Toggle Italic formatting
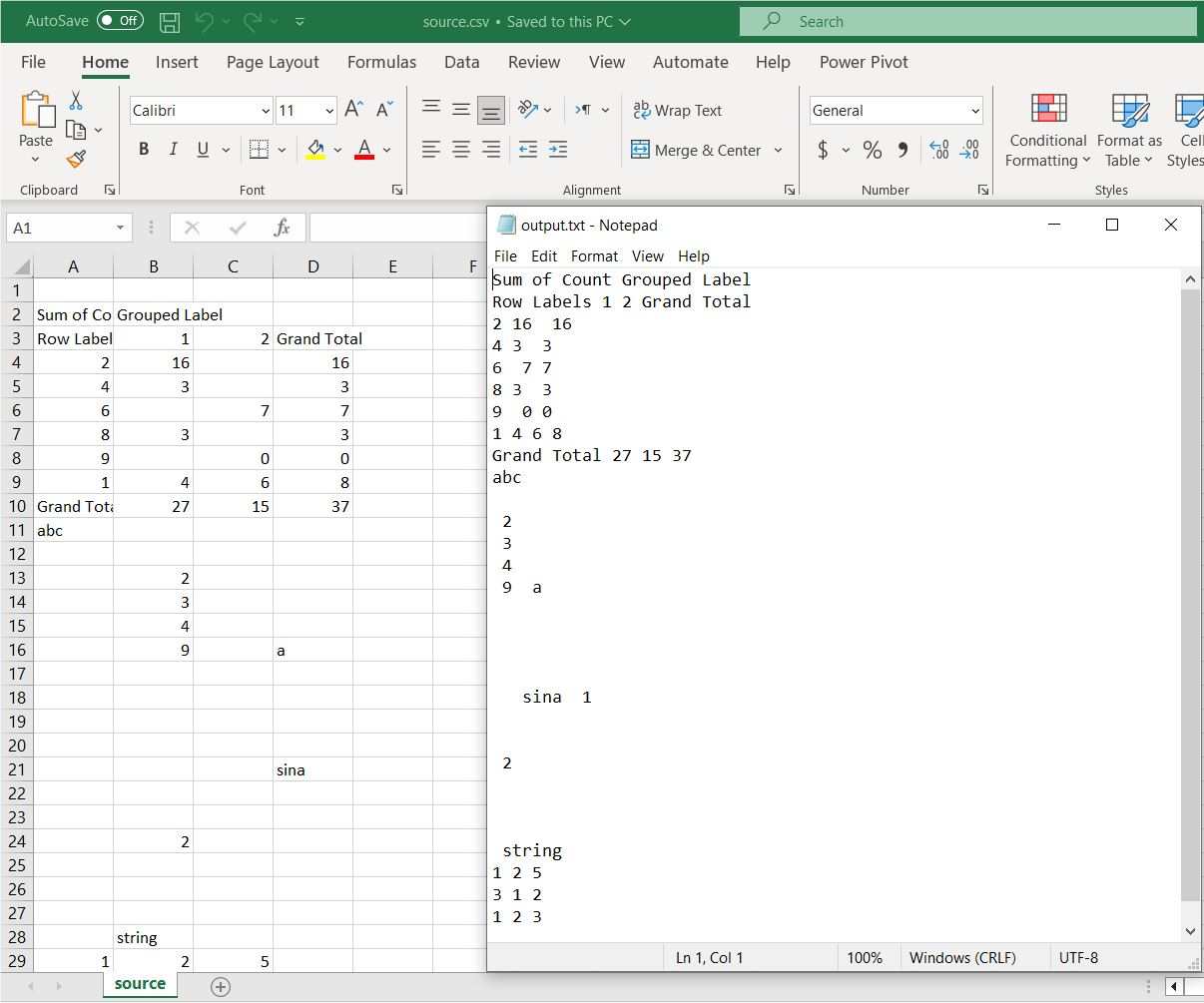 pos(173,150)
